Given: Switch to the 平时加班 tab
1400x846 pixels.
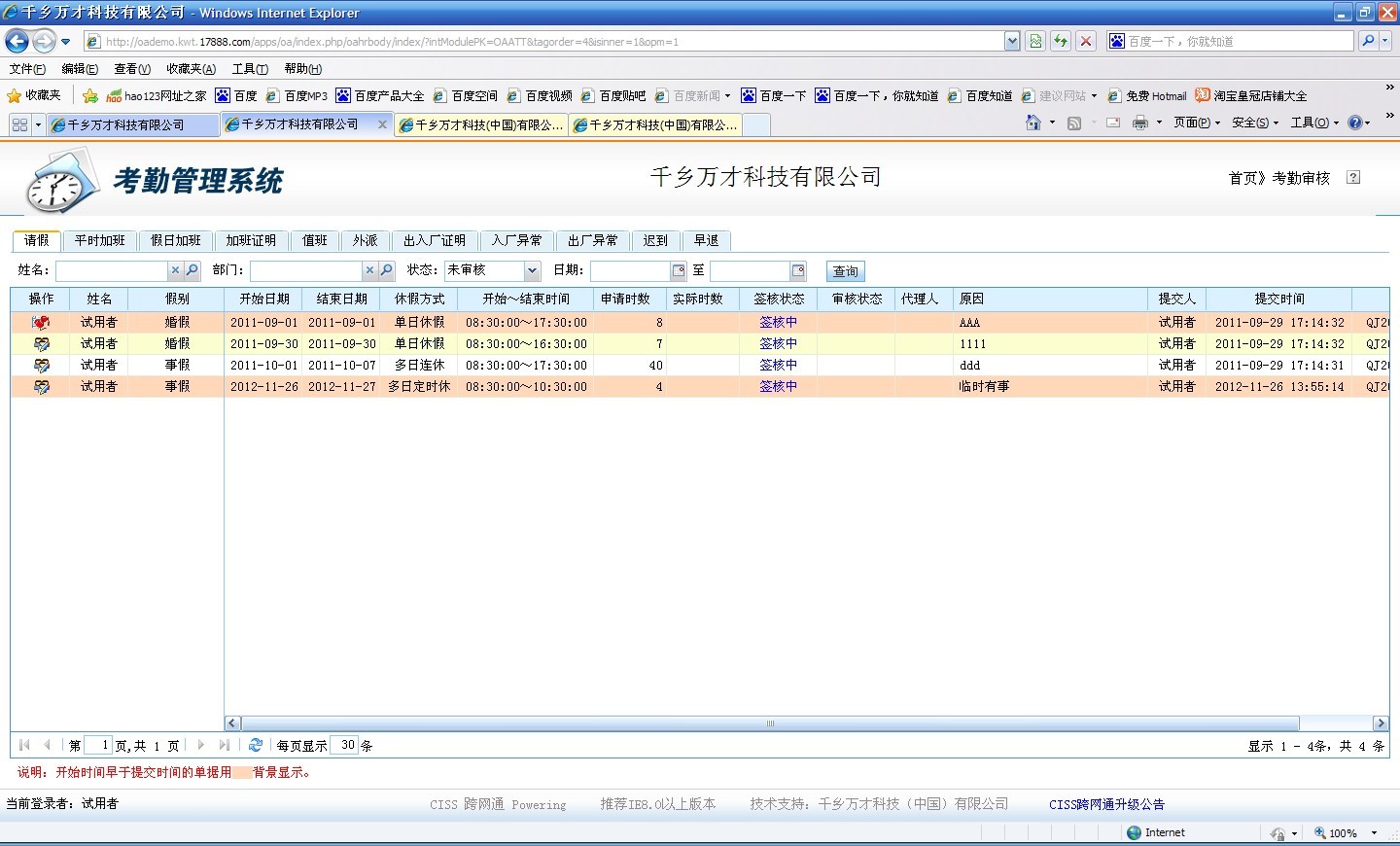Looking at the screenshot, I should click(x=100, y=240).
